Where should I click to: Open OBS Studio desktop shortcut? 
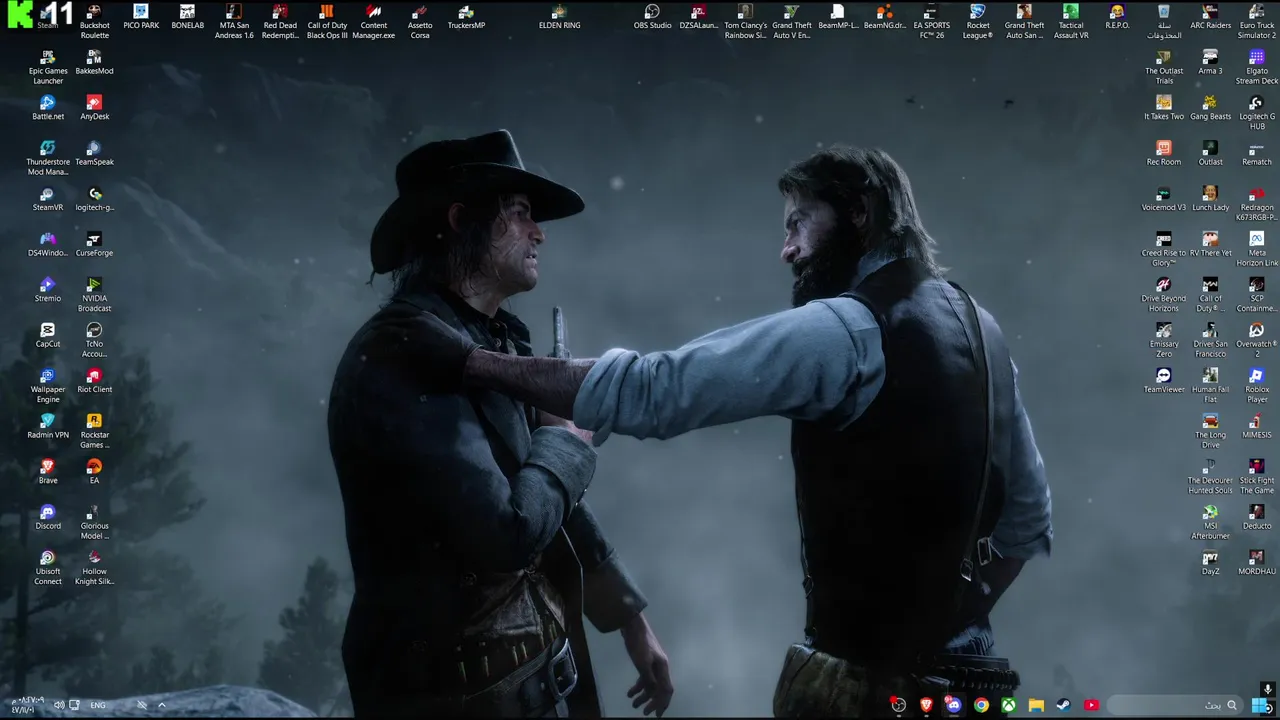(652, 17)
